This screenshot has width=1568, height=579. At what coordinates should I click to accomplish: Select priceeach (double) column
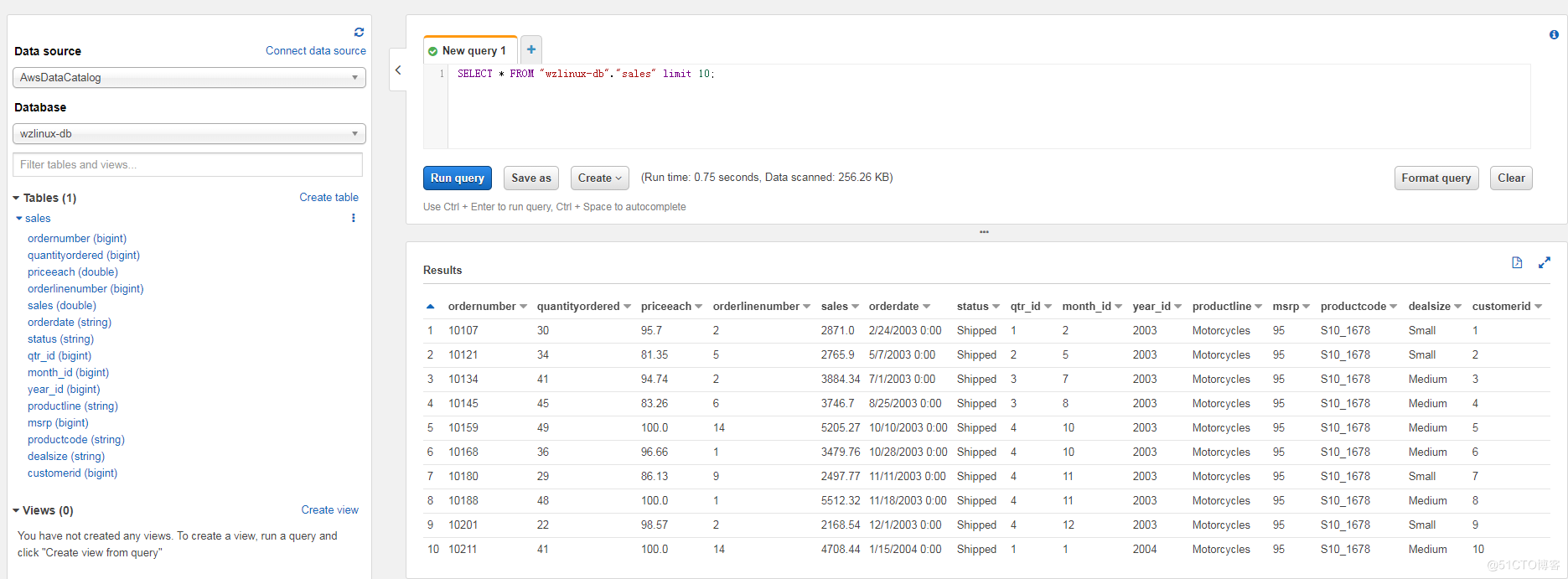click(x=73, y=271)
